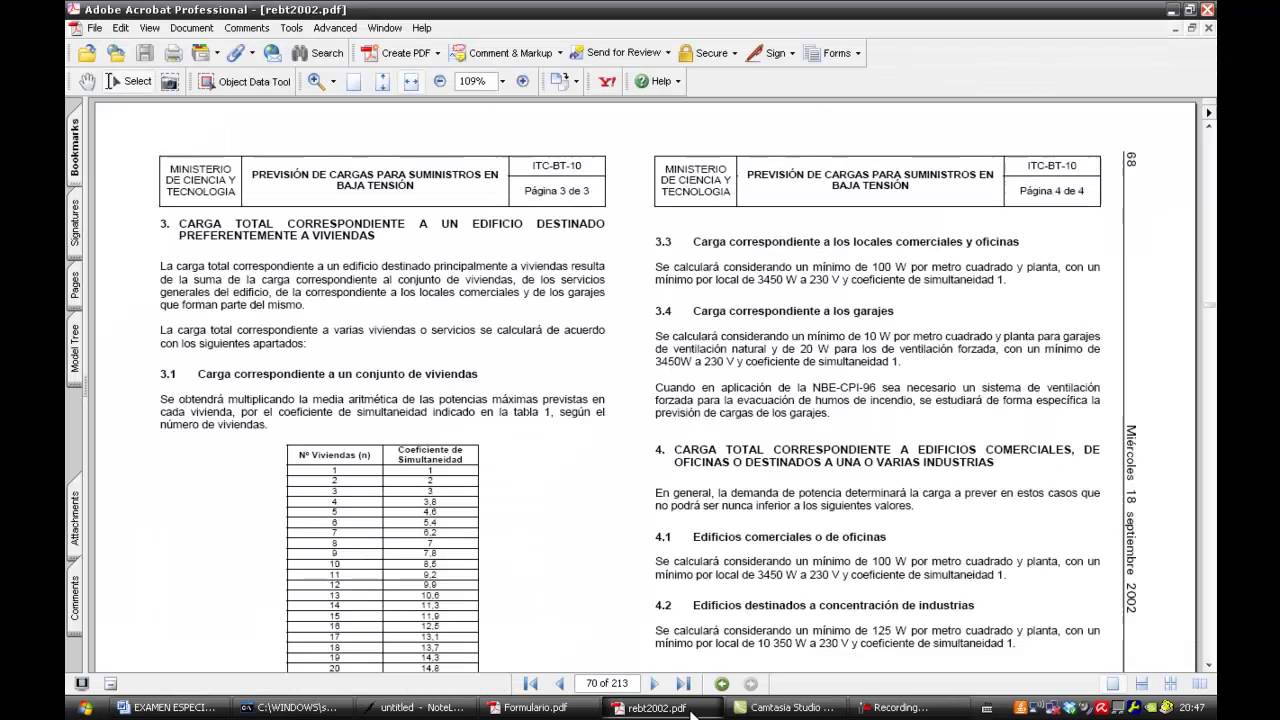Click the Save floppy disk icon
Viewport: 1280px width, 720px height.
(145, 53)
